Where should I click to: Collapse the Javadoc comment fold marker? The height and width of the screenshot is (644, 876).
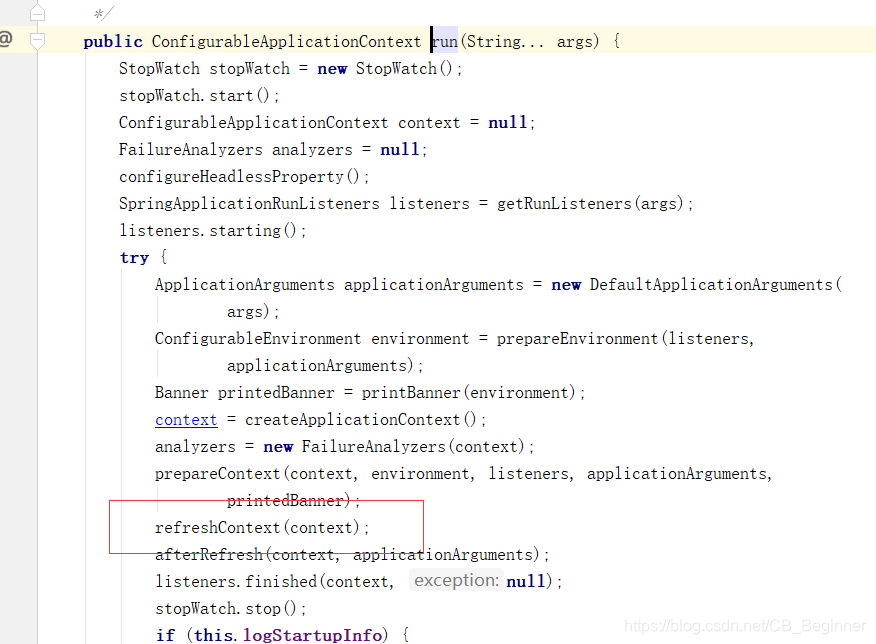pyautogui.click(x=37, y=13)
